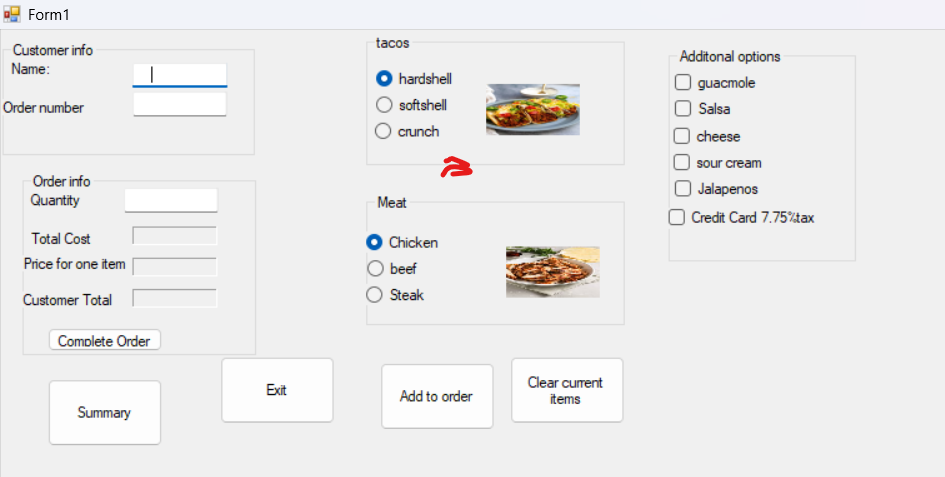The image size is (945, 477).
Task: Pick the Steak meat option
Action: 375,294
